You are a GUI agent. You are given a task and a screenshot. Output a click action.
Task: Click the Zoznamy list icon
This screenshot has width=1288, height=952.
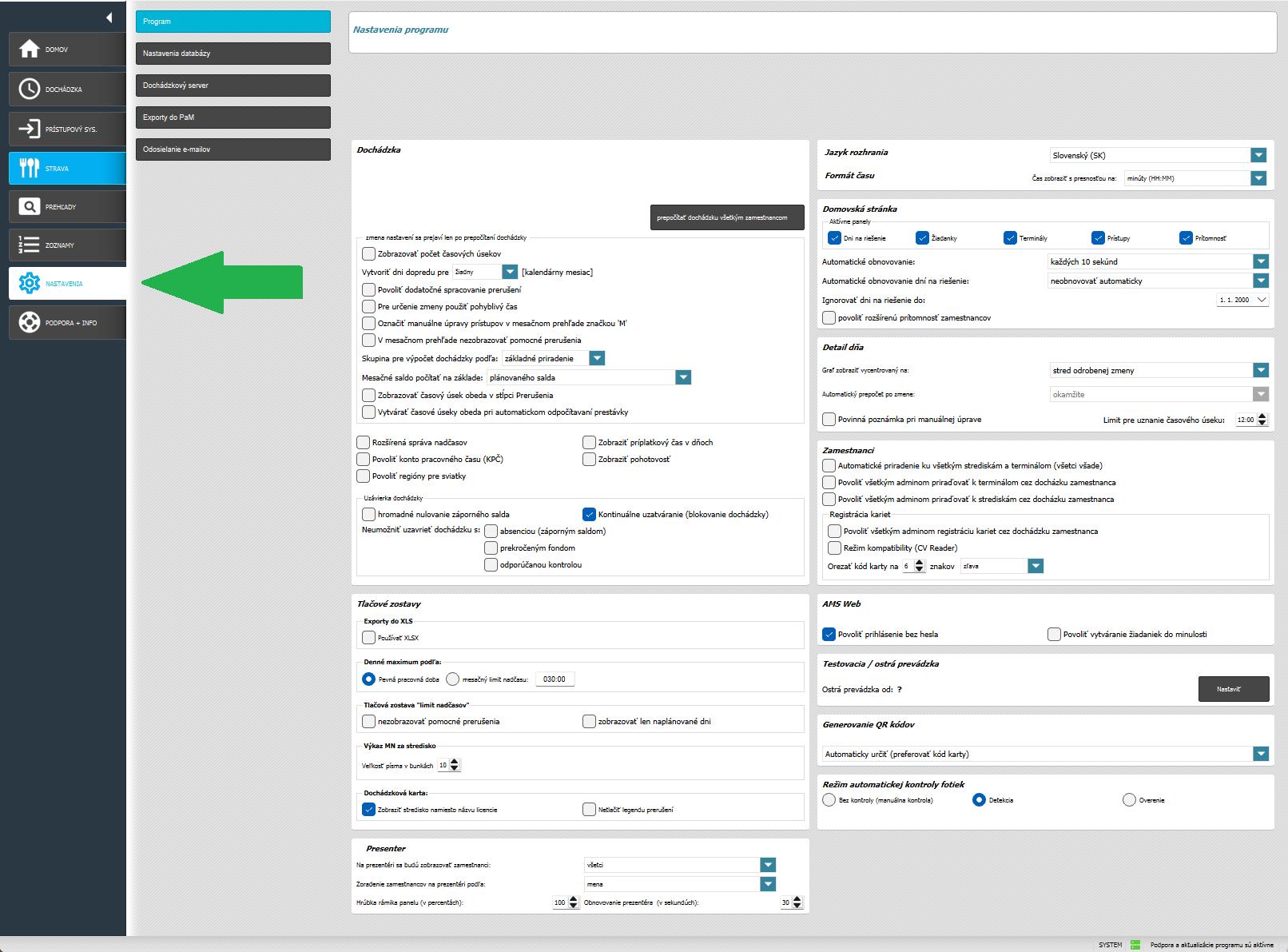pos(30,245)
